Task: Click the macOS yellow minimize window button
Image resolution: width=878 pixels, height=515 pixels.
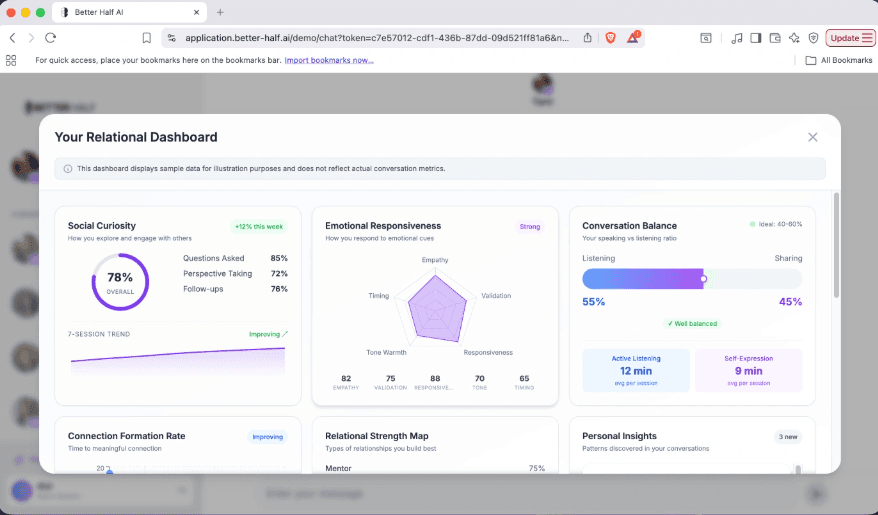Action: [x=25, y=12]
